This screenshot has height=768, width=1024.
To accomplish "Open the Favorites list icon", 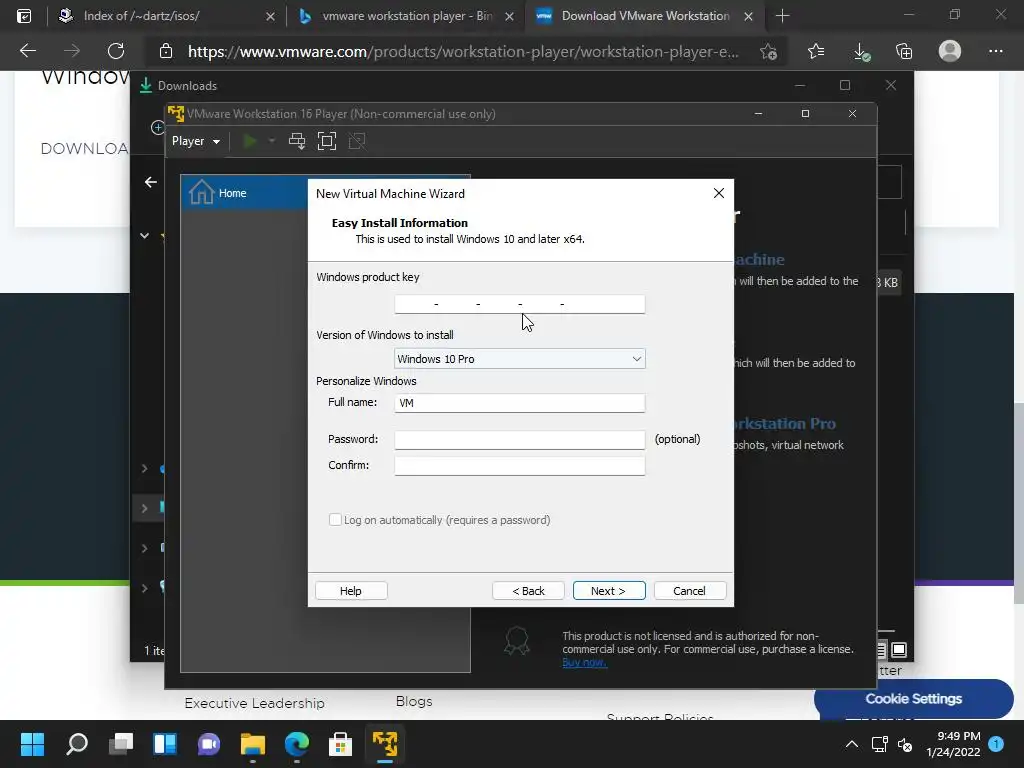I will click(816, 51).
